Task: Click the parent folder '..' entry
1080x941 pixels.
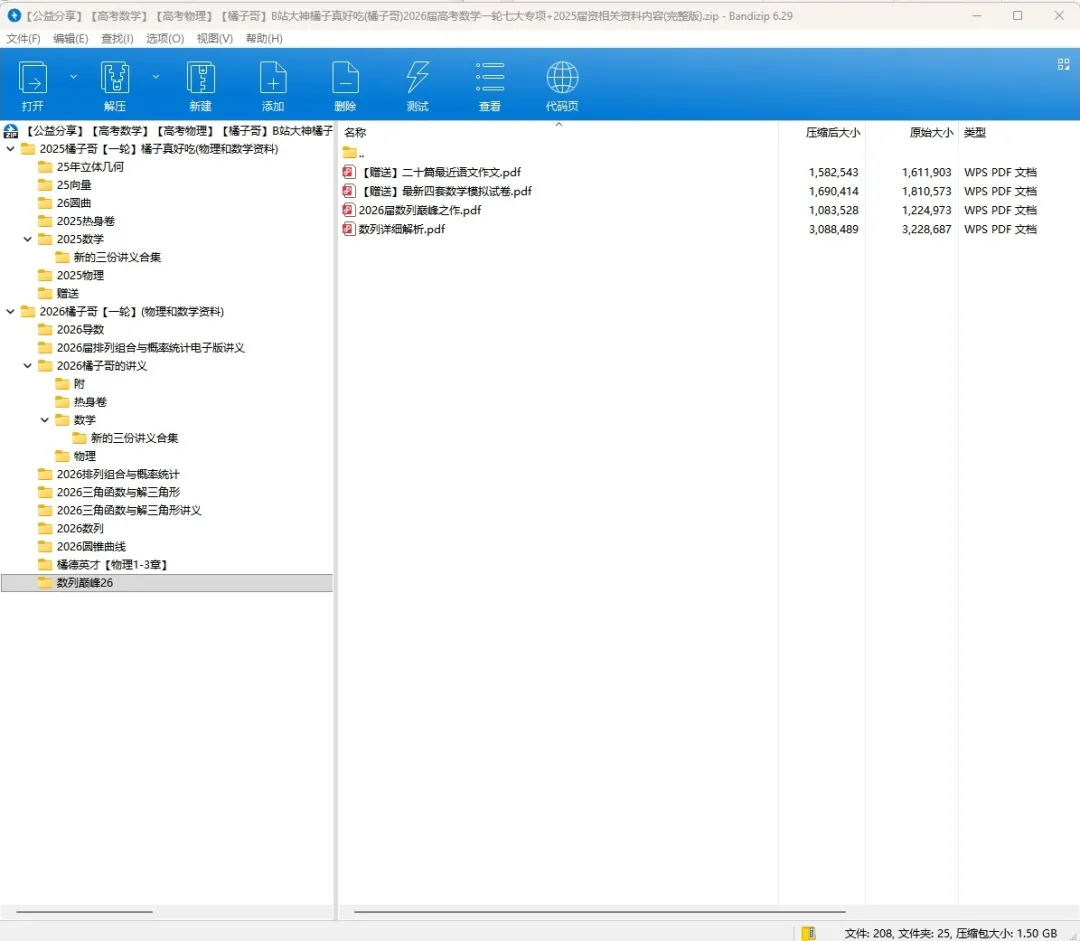Action: click(x=353, y=153)
